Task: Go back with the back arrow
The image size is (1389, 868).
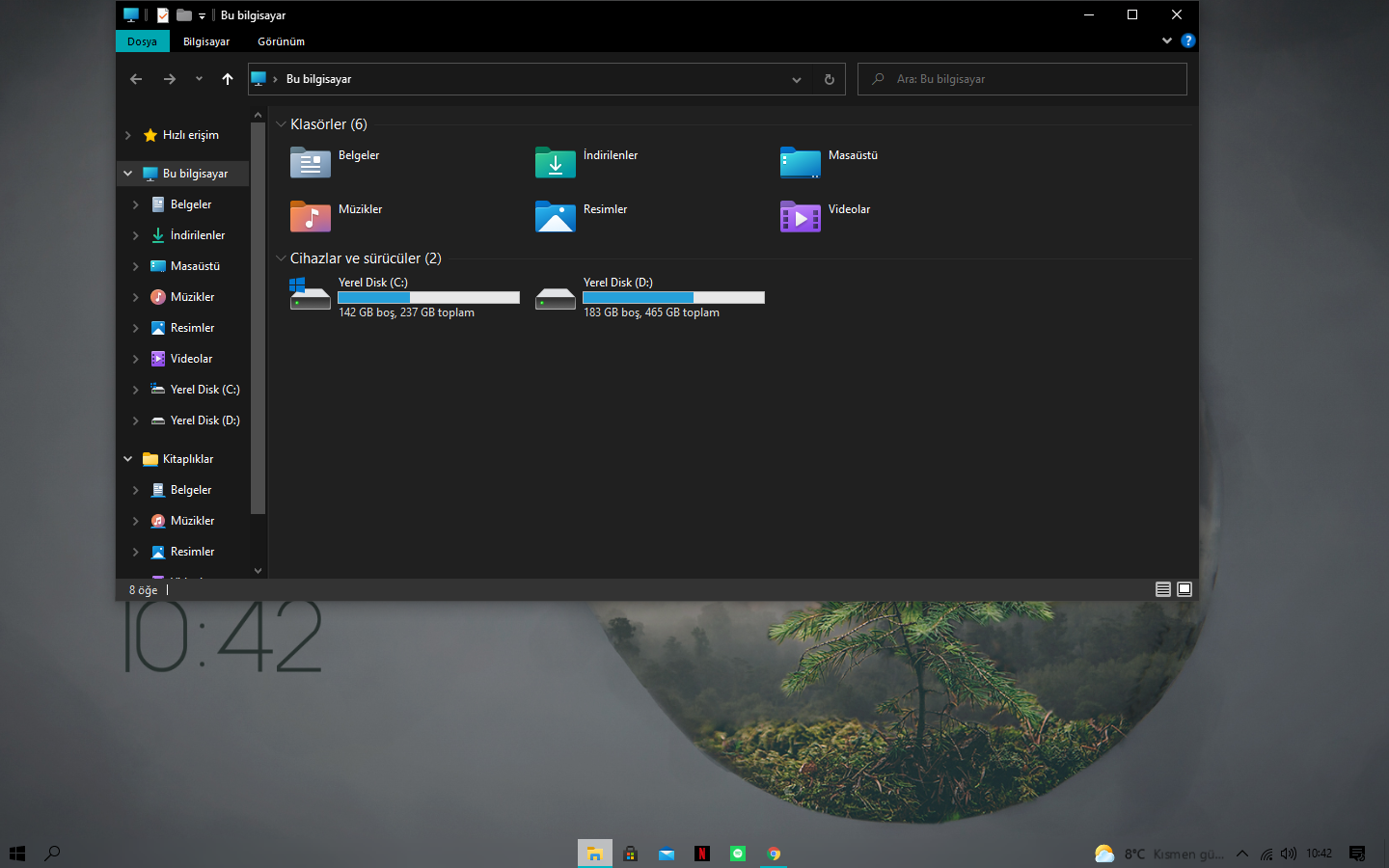Action: [x=136, y=79]
